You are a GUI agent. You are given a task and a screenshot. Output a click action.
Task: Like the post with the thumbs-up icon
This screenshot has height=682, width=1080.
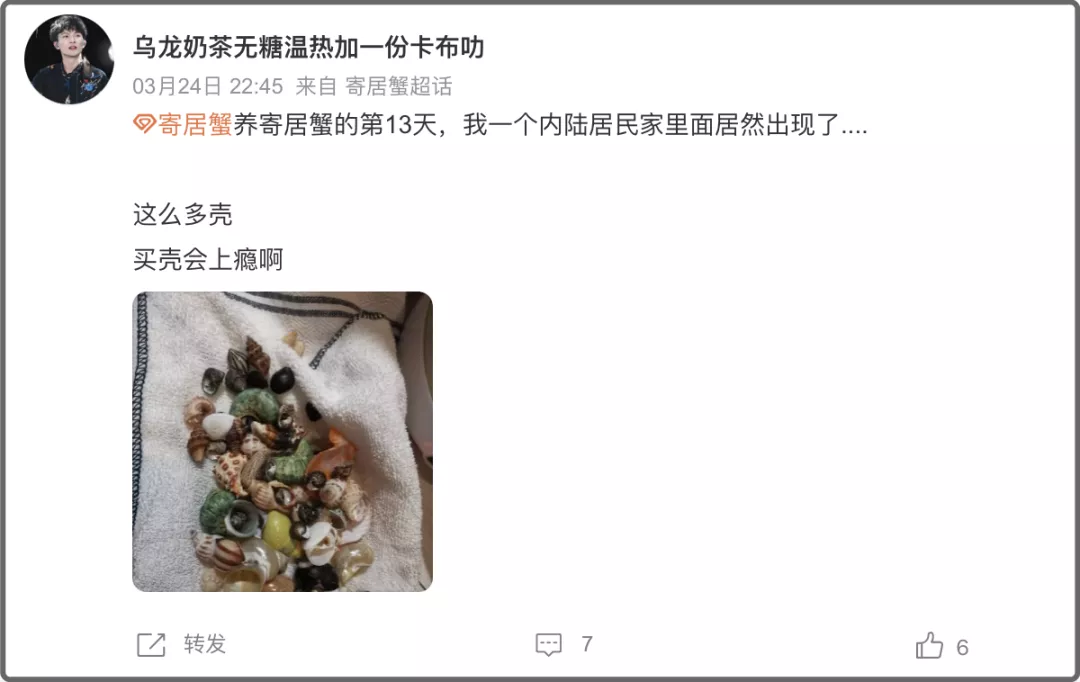[929, 645]
